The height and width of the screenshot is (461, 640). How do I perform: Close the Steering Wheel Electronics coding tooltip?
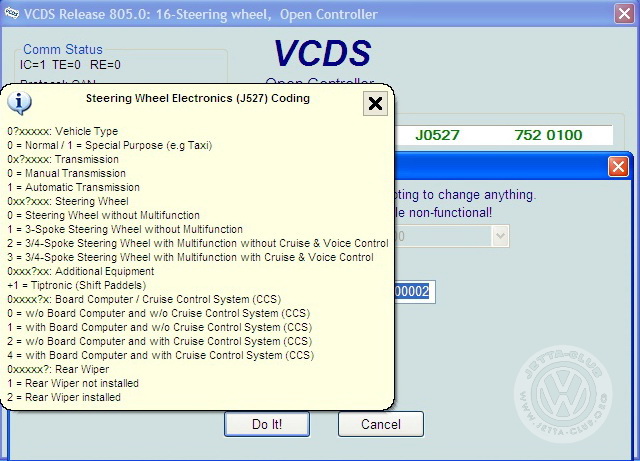[x=375, y=103]
